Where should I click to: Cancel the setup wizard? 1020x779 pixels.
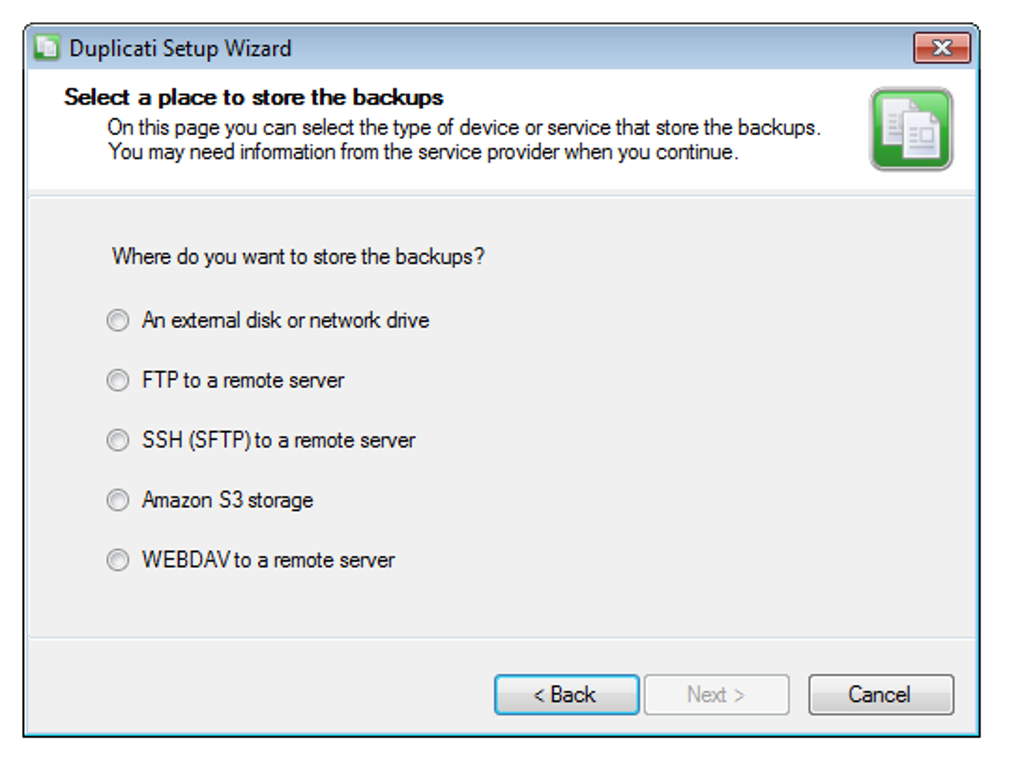click(x=880, y=695)
